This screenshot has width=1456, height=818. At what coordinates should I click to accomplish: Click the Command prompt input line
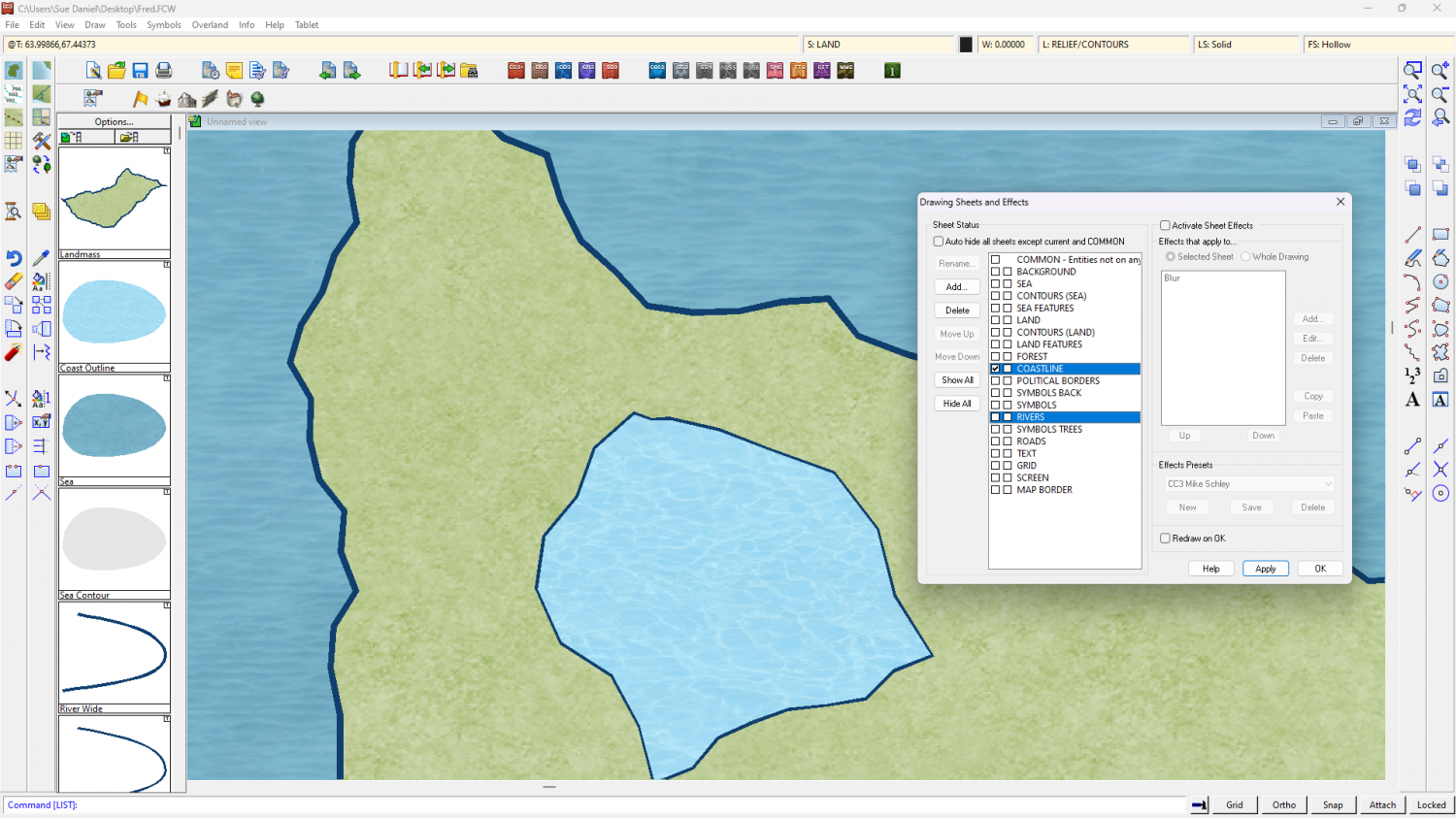point(594,805)
